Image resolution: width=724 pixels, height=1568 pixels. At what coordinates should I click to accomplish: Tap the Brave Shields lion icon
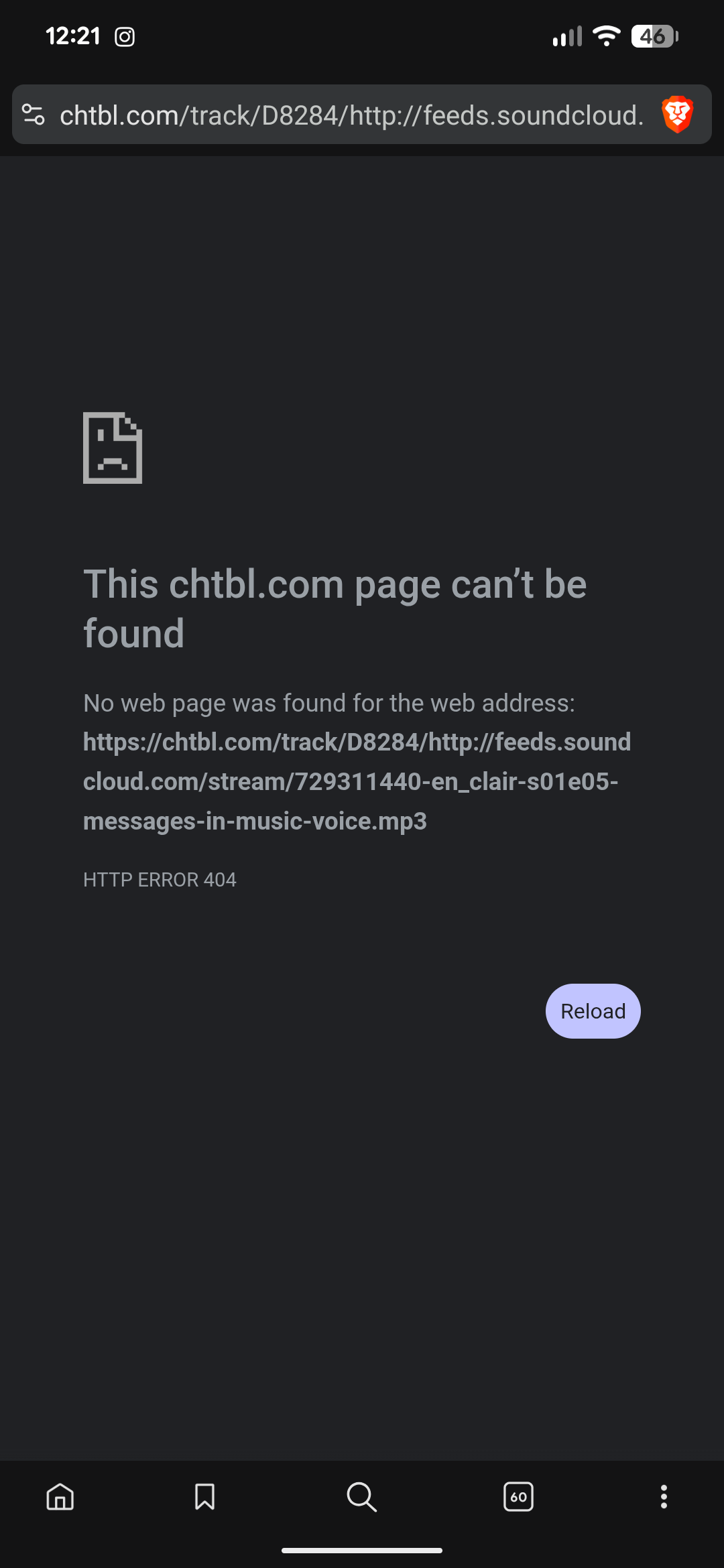[677, 115]
